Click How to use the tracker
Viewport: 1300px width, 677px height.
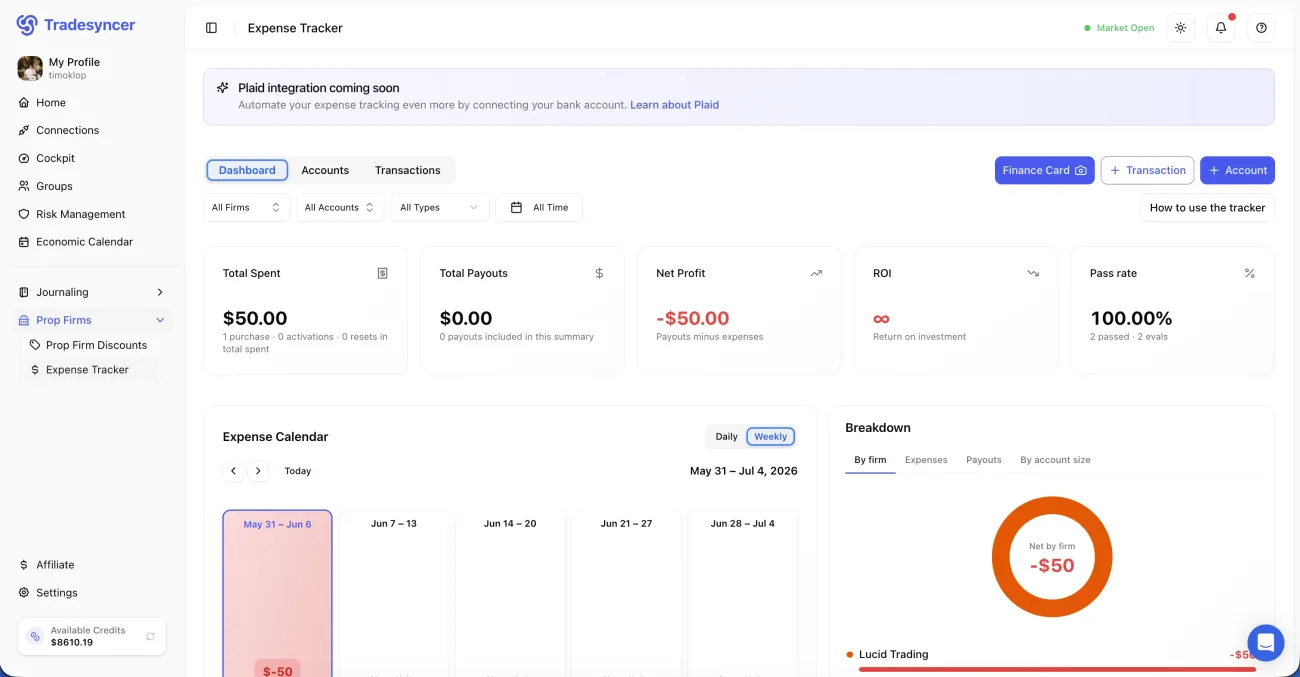[x=1207, y=208]
